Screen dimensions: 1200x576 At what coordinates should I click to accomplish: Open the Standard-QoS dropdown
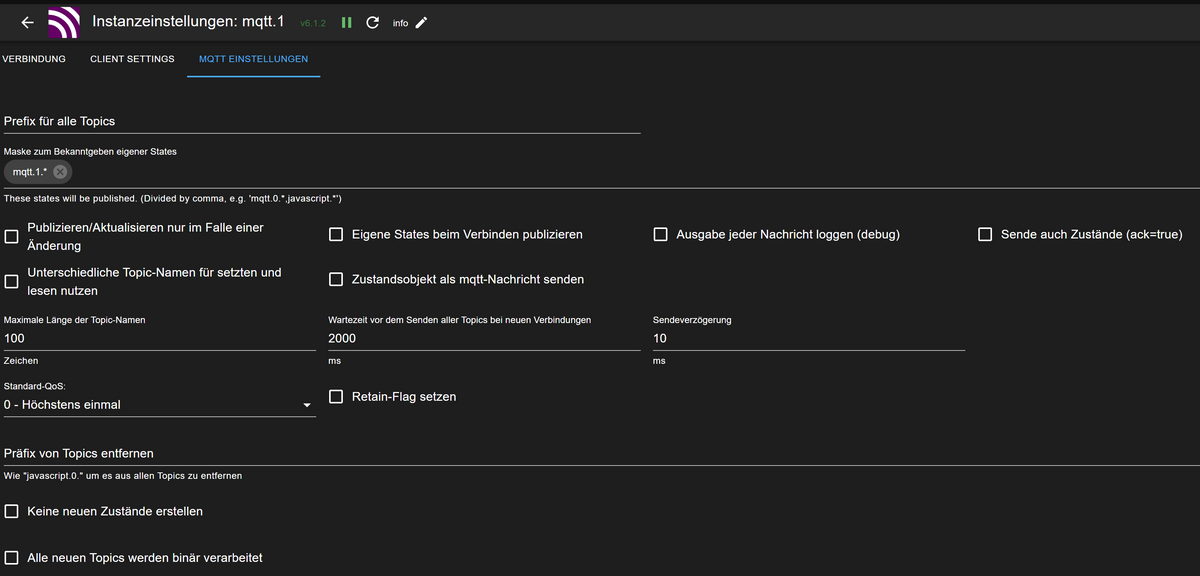(x=160, y=405)
